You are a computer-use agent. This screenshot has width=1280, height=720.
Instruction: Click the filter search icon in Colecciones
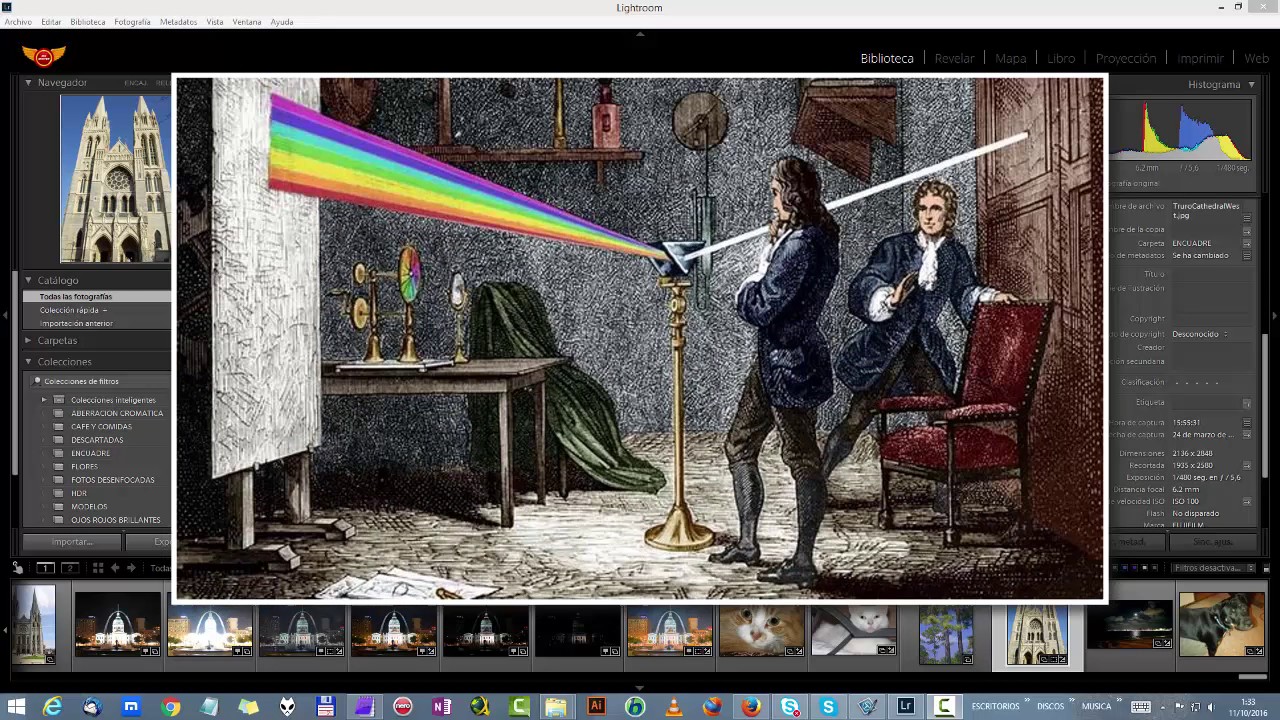pos(37,381)
